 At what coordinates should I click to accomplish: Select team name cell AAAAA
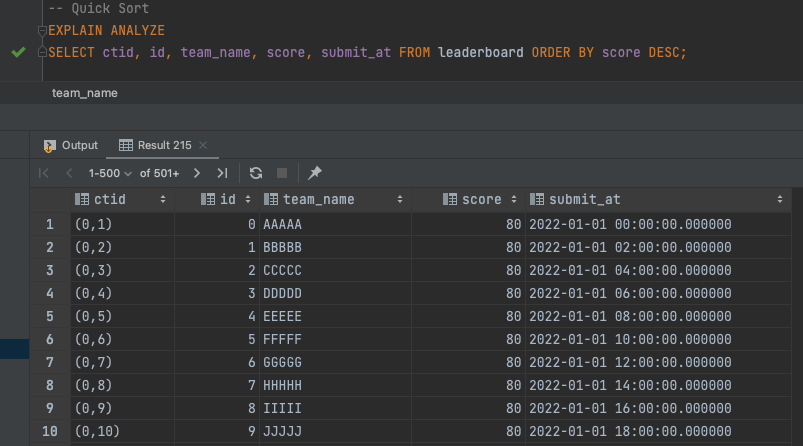click(335, 224)
